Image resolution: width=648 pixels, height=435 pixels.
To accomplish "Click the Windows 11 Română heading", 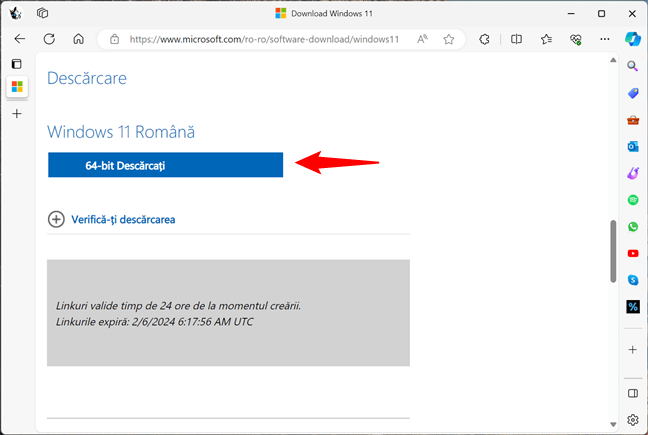I will coord(121,132).
